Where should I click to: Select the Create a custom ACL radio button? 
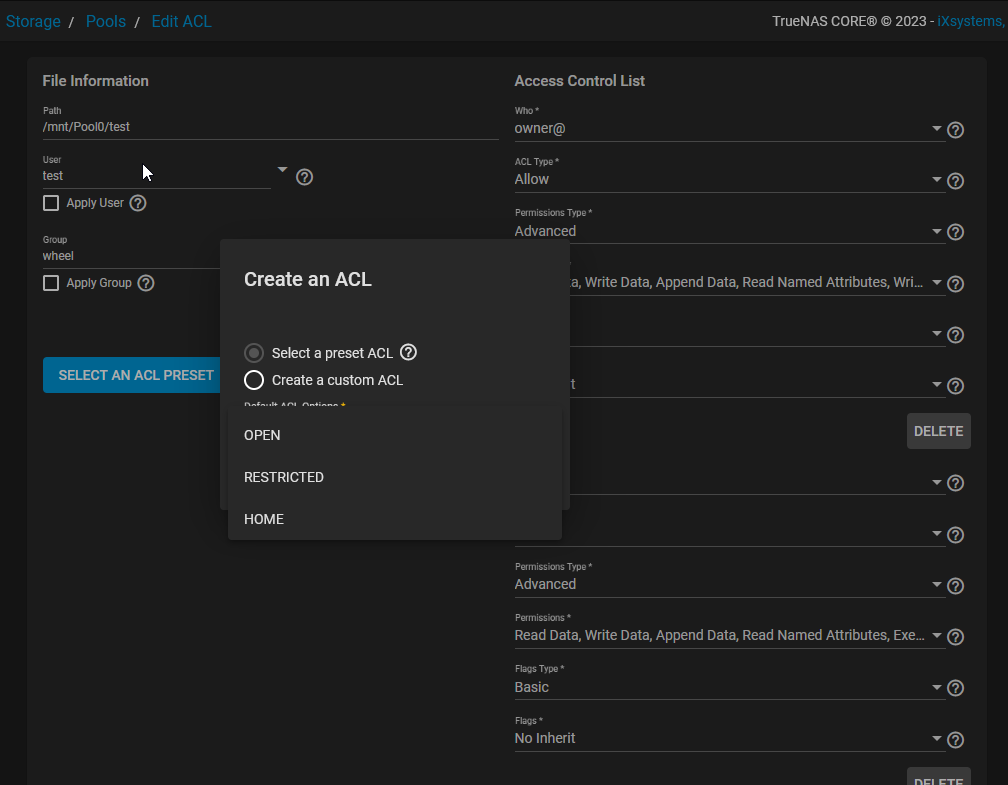click(x=253, y=380)
